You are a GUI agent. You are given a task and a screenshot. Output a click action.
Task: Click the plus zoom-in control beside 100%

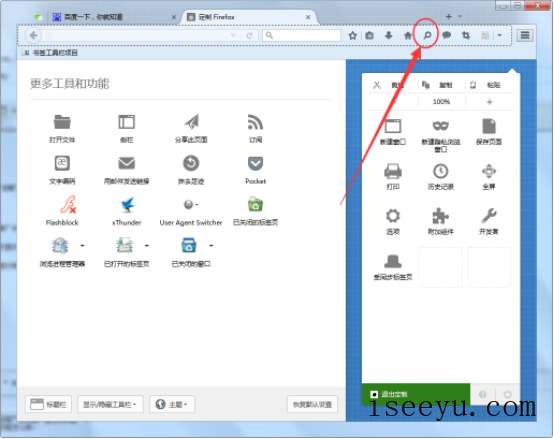click(489, 102)
